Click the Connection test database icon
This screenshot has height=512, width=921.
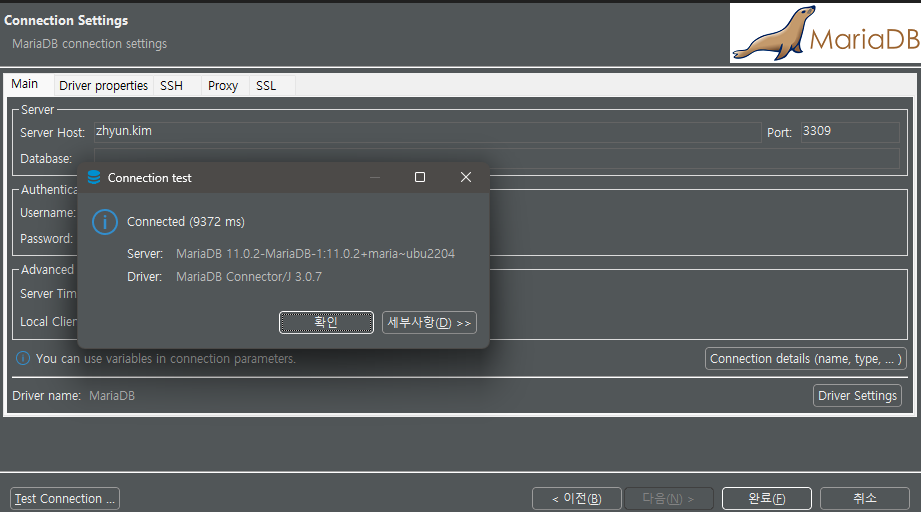(94, 177)
